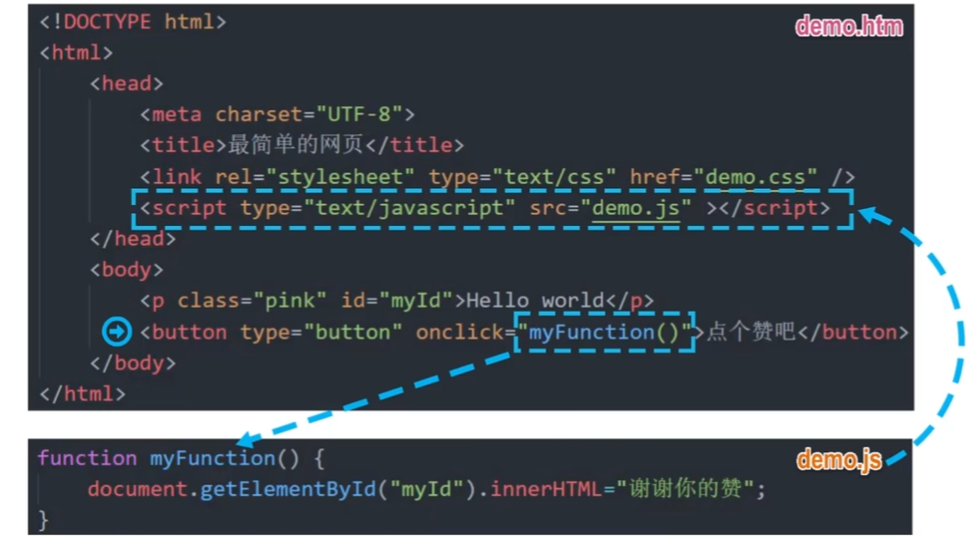The height and width of the screenshot is (549, 966).
Task: Click the pink class attribute value
Action: (x=290, y=301)
